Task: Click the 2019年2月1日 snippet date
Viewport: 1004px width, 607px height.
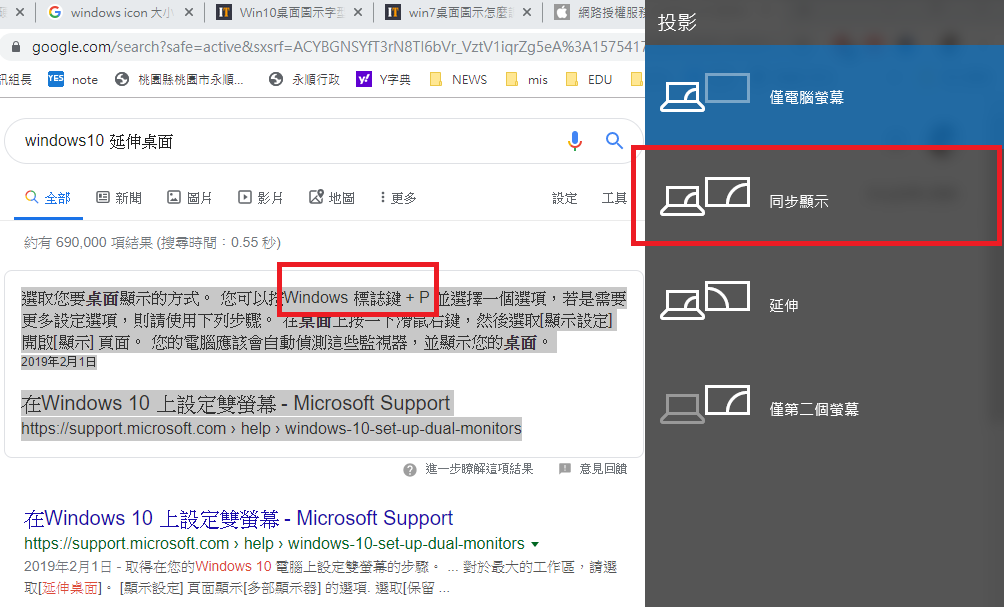Action: click(59, 362)
